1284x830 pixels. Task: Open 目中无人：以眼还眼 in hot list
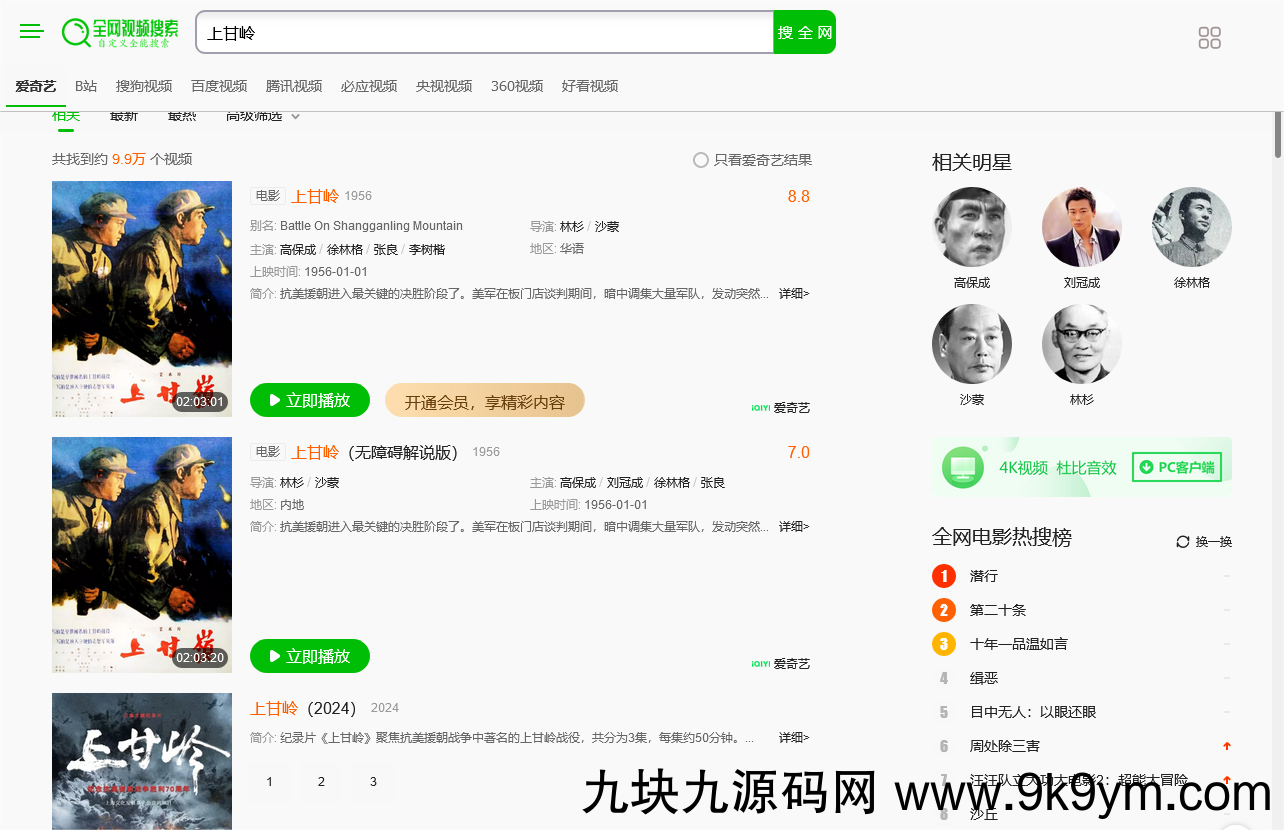[x=1033, y=712]
